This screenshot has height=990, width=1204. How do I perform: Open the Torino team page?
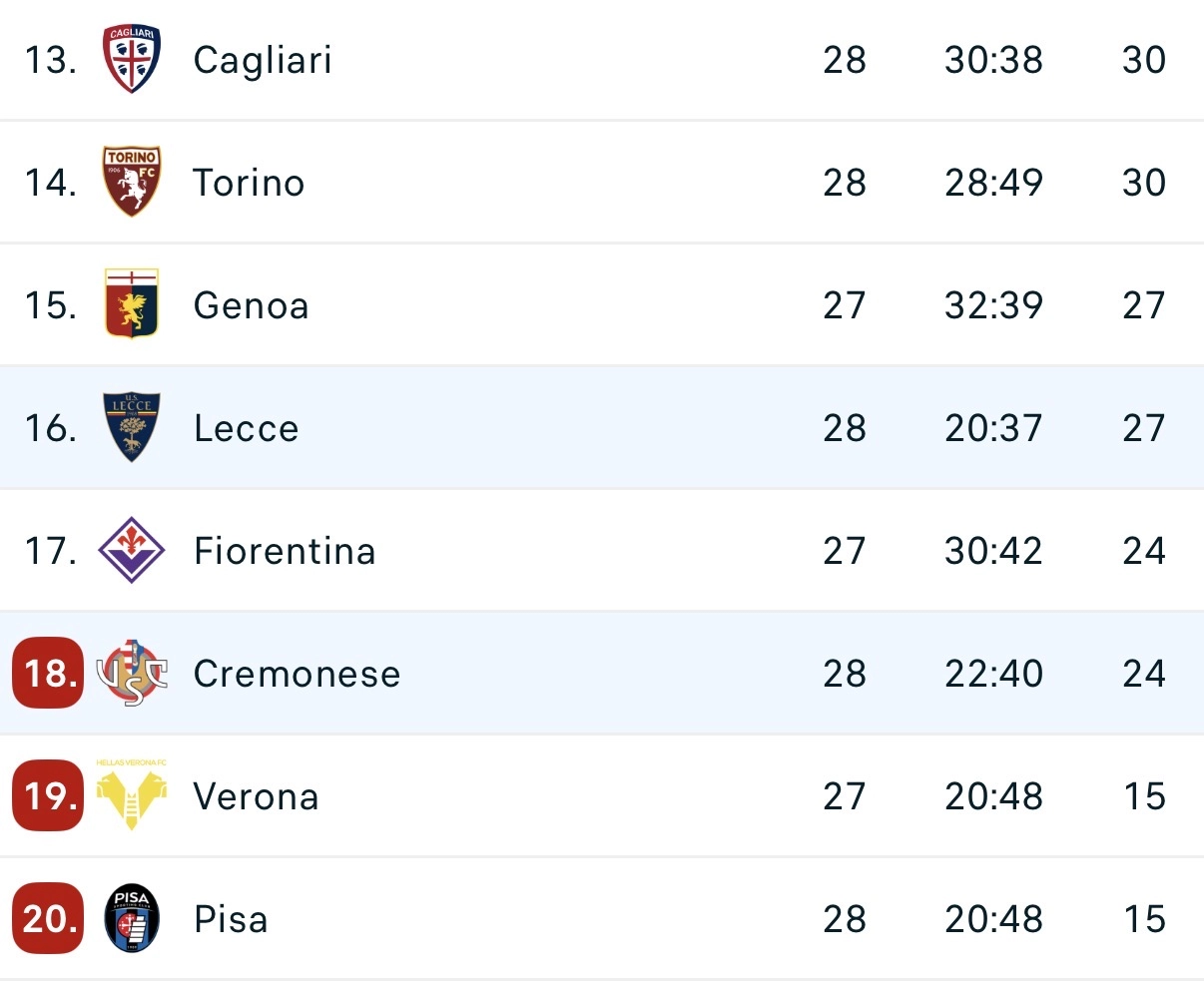point(248,183)
